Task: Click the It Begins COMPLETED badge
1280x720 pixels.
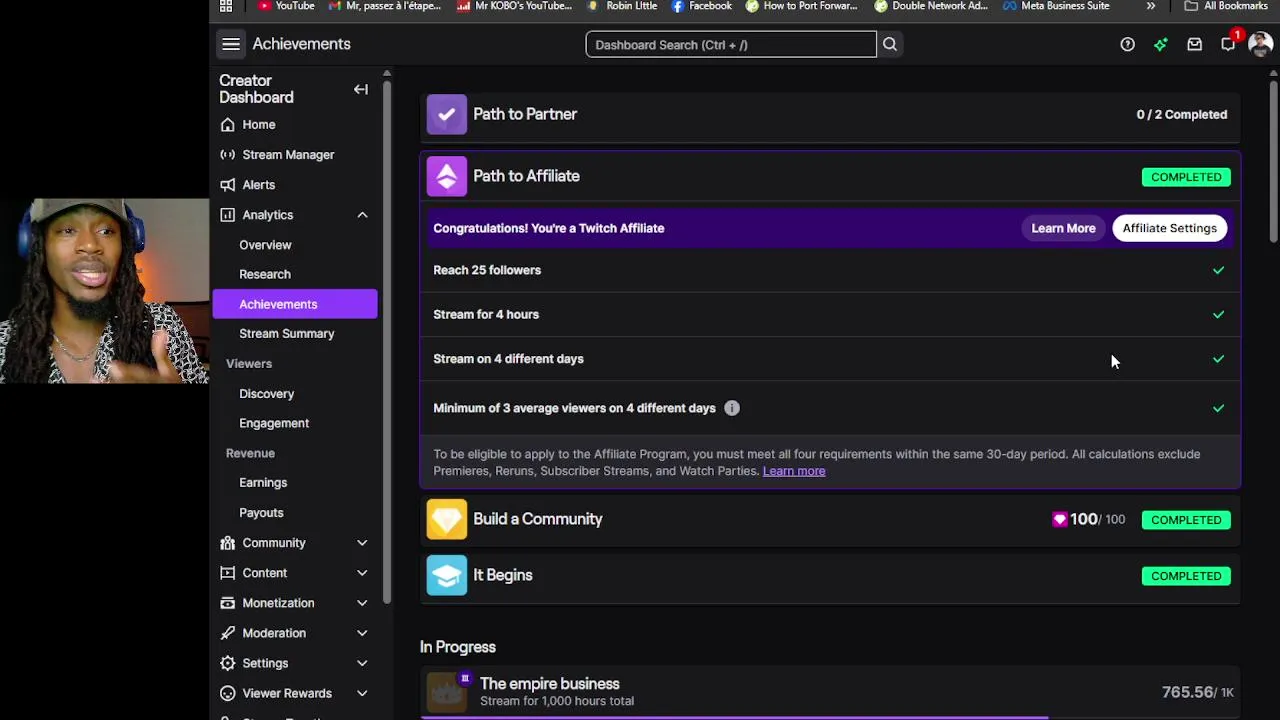Action: (x=1186, y=576)
